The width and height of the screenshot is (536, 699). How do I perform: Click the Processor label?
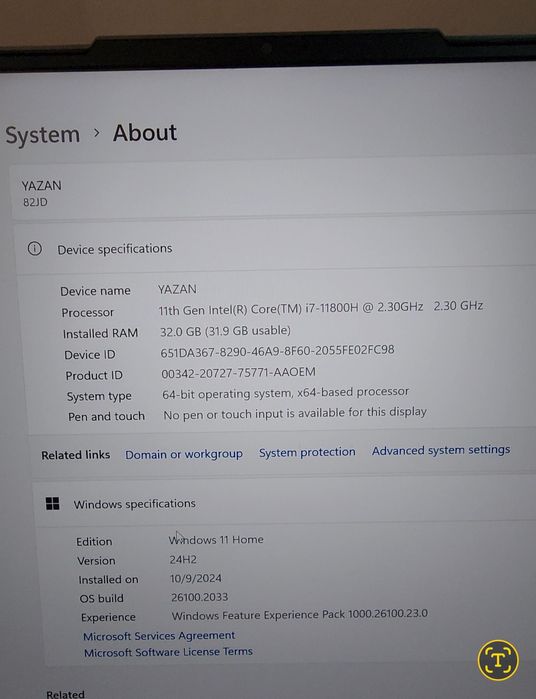pyautogui.click(x=87, y=312)
